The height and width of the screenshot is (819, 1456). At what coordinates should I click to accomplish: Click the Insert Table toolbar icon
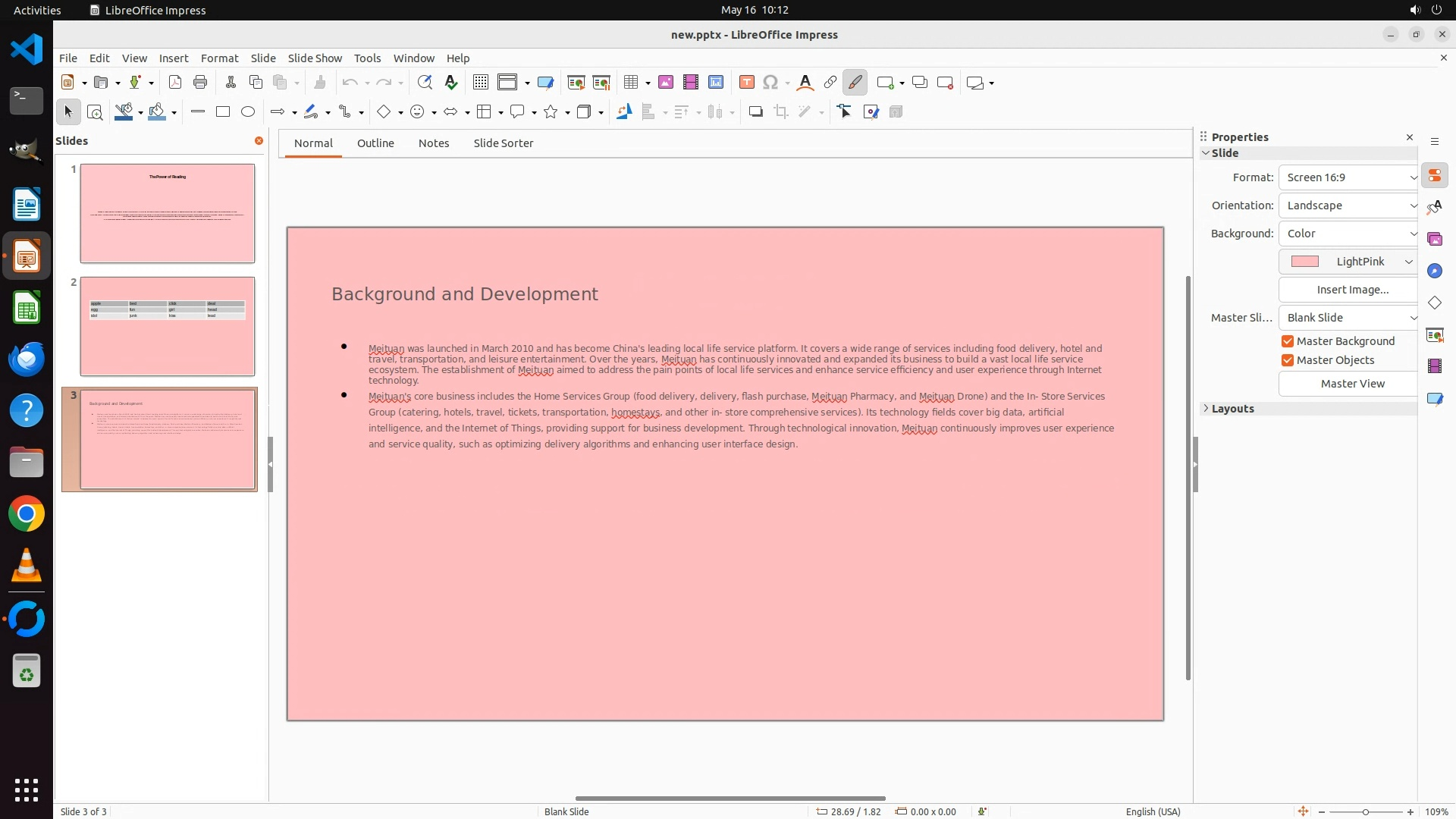point(630,83)
